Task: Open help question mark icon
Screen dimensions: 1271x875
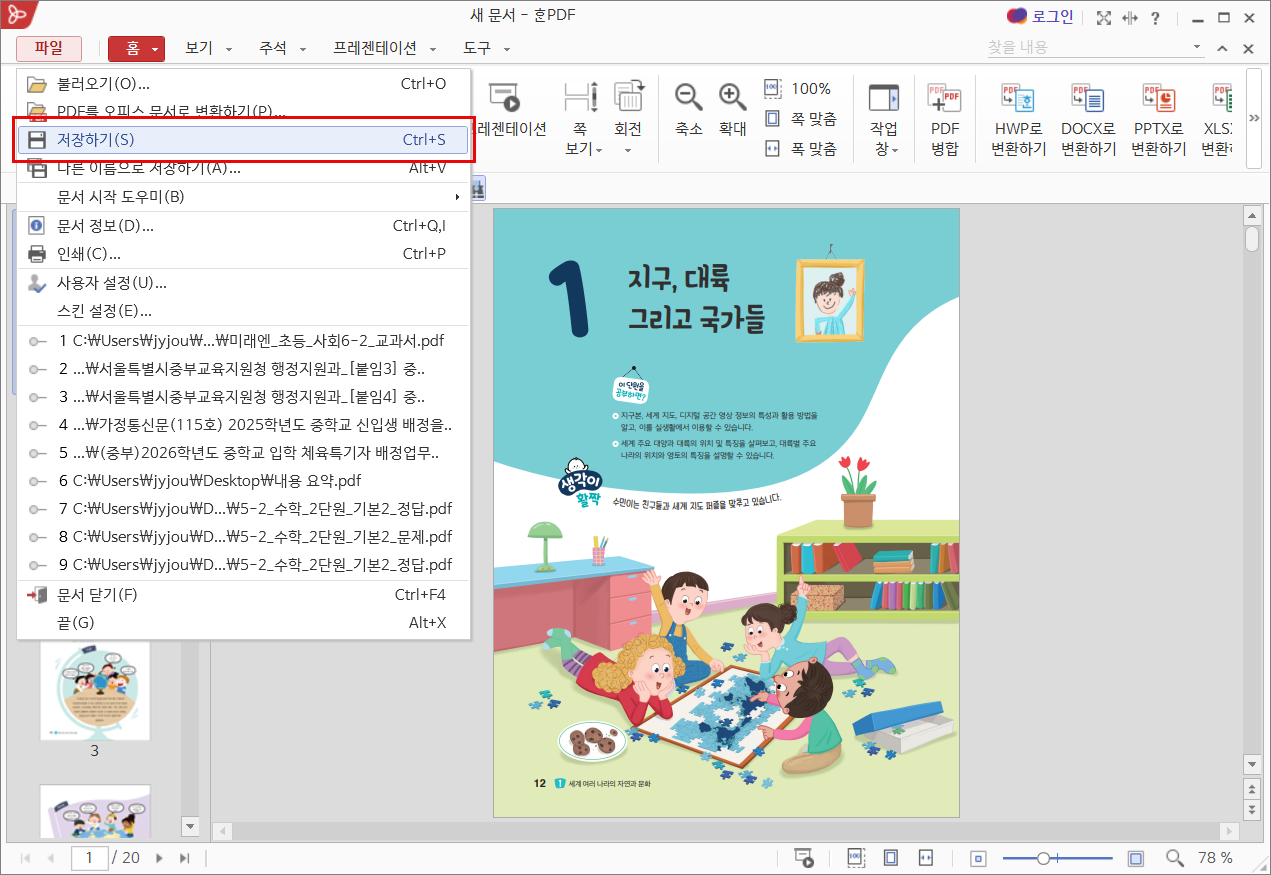Action: pos(1156,18)
